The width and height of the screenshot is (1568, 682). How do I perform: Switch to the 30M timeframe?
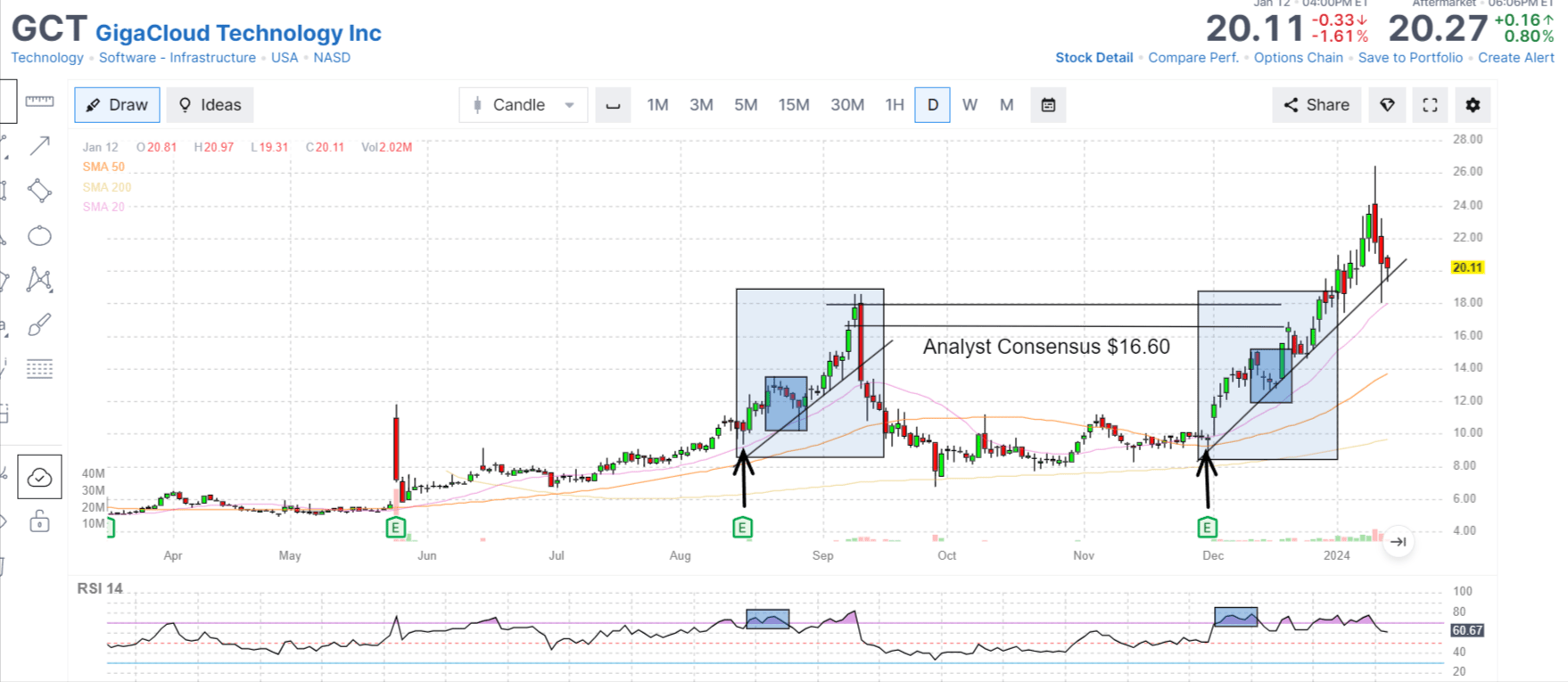[x=847, y=105]
